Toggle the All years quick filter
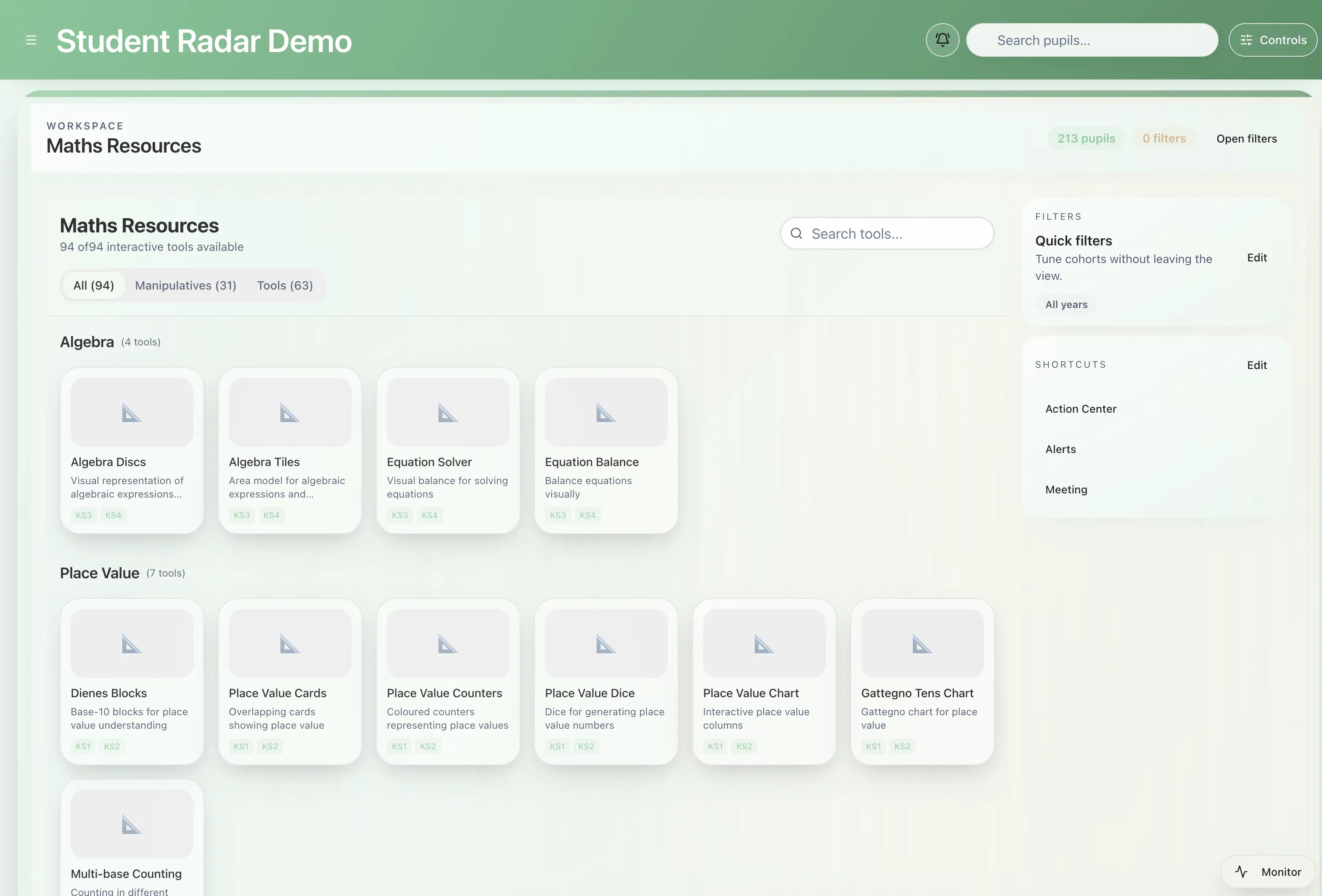Image resolution: width=1322 pixels, height=896 pixels. [x=1067, y=304]
